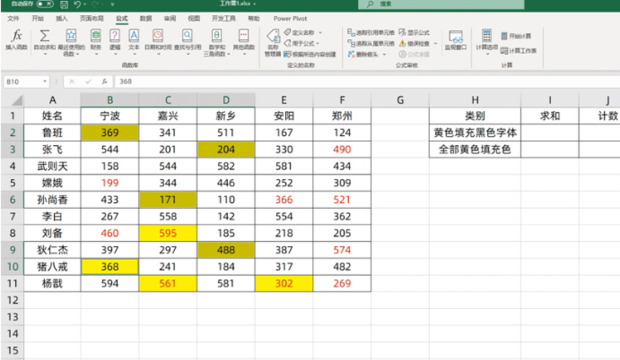This screenshot has height=360, width=620.
Task: Select the 求和 header cell
Action: click(x=550, y=116)
